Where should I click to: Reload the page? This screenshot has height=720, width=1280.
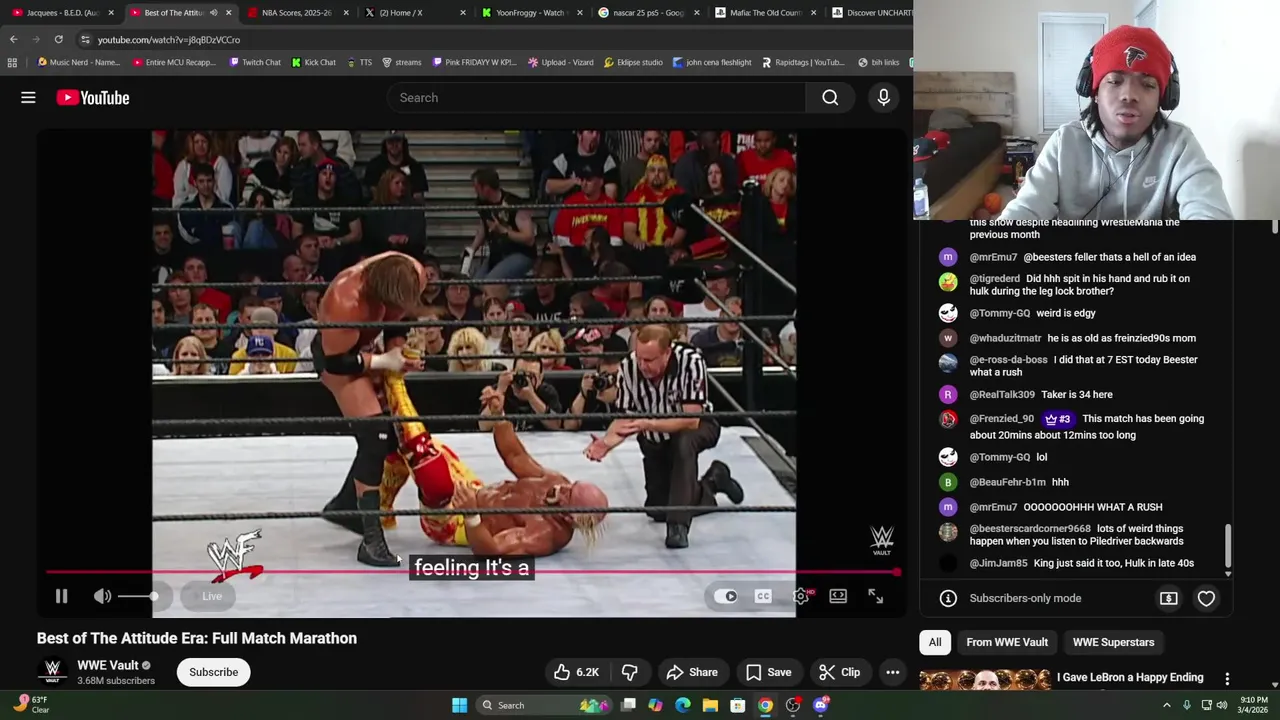(x=58, y=39)
